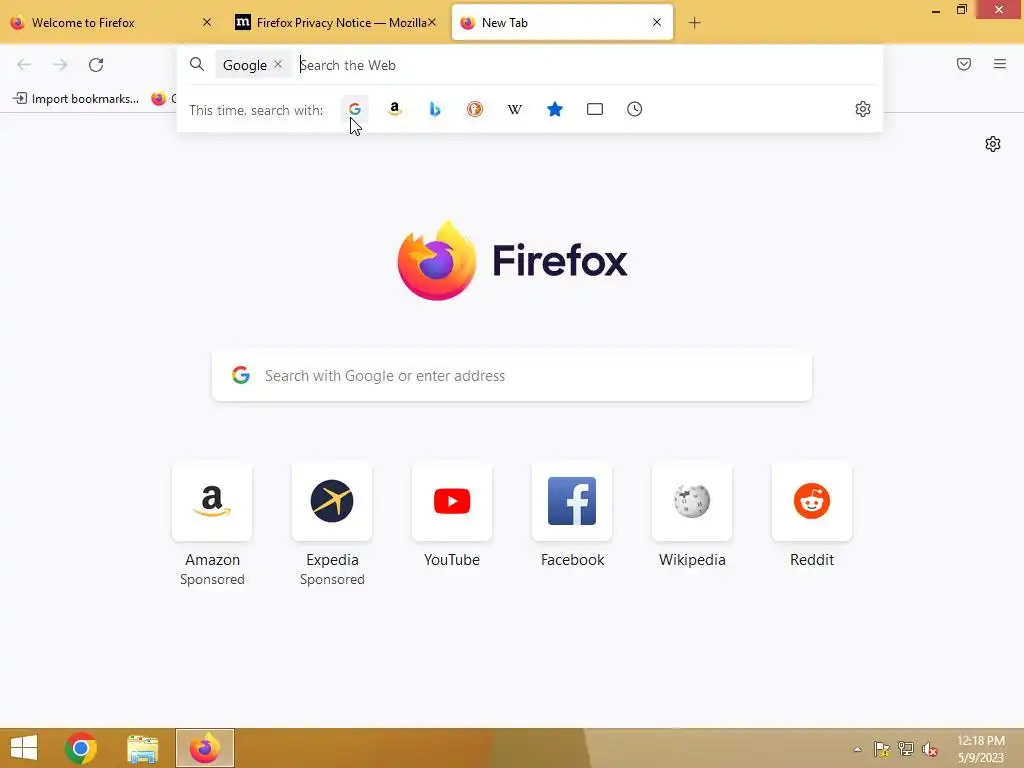Search open tabs with the tab icon

(595, 109)
